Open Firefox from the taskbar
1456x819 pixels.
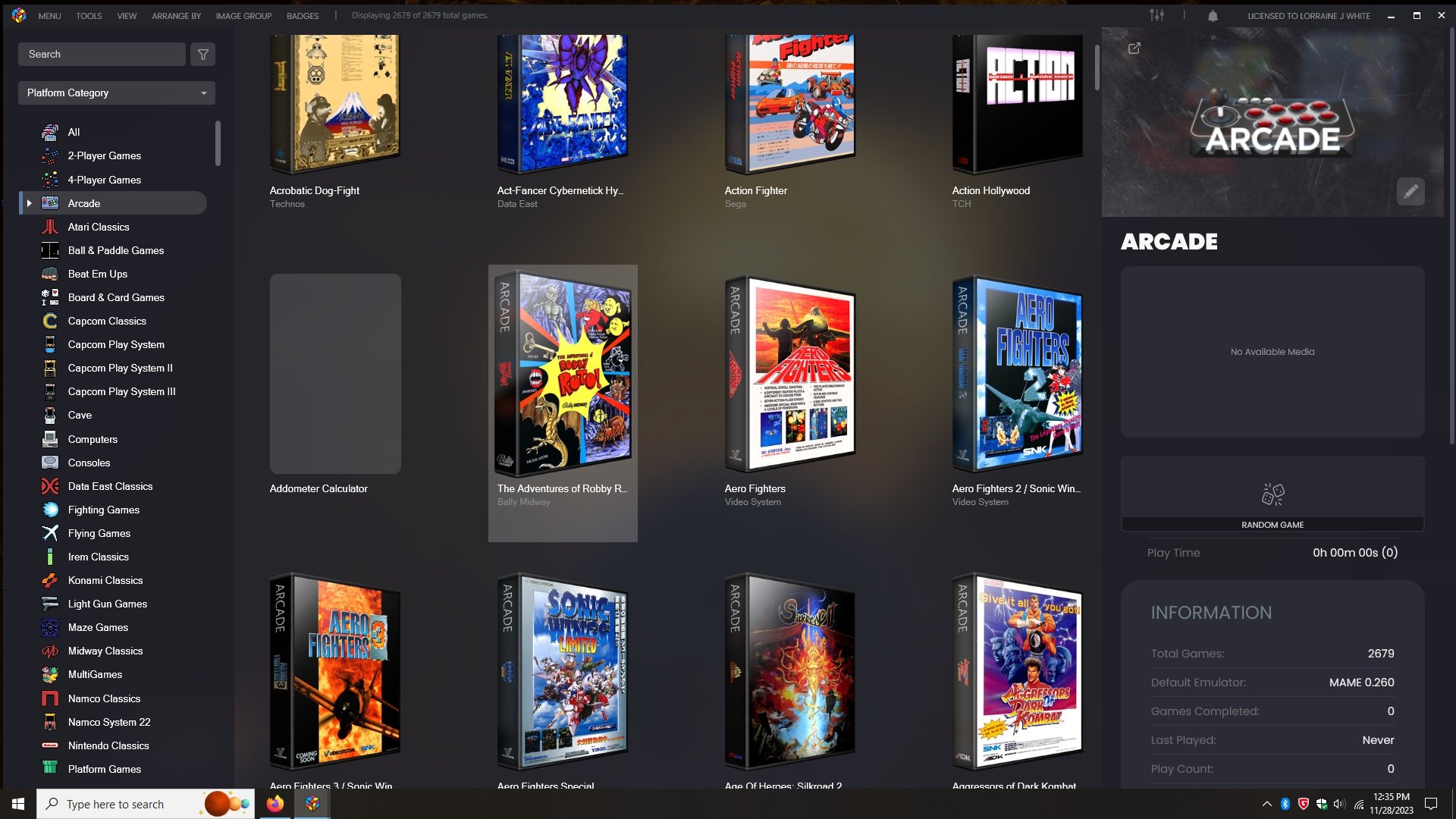pyautogui.click(x=275, y=804)
